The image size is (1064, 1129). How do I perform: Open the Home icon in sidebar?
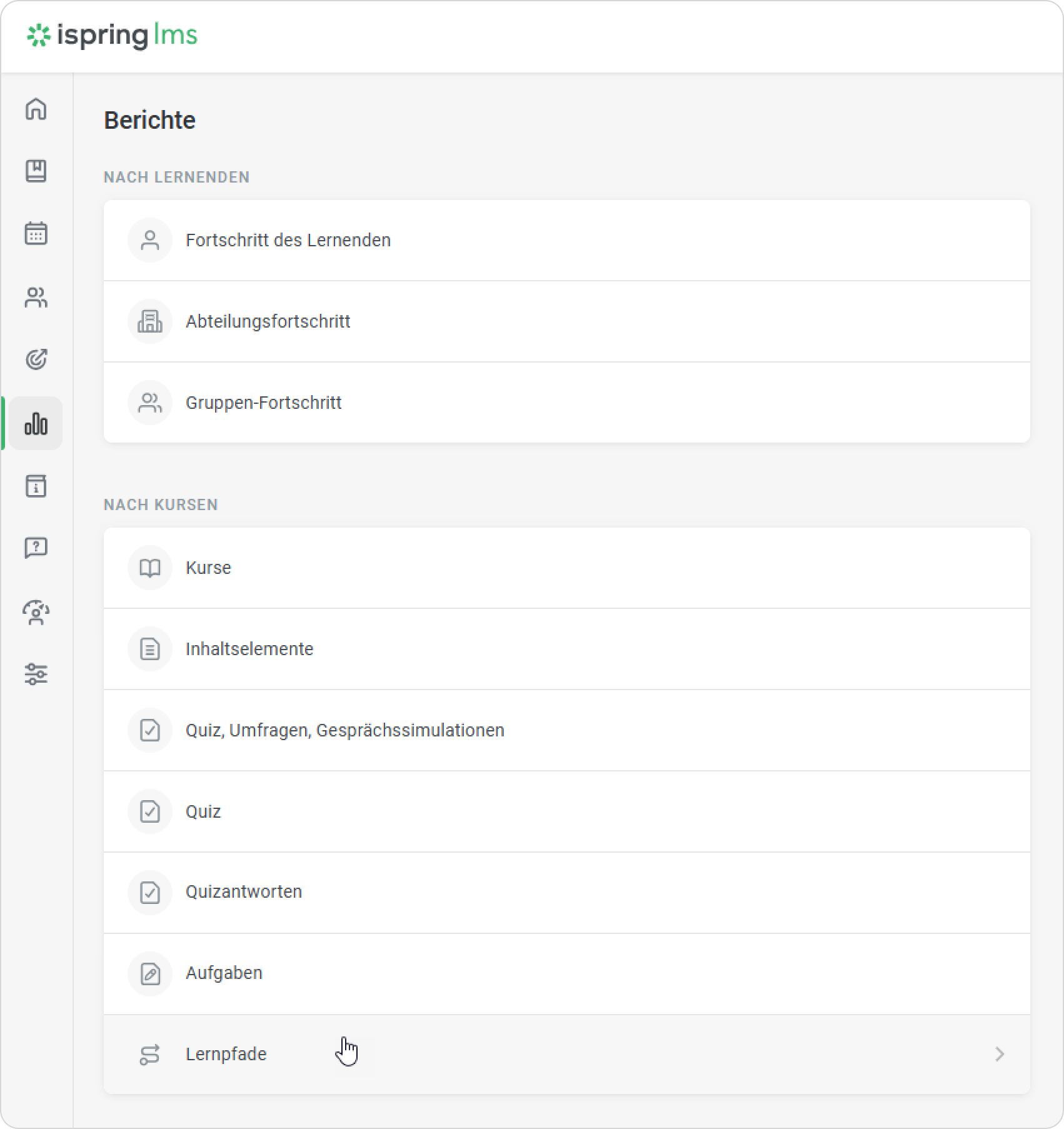[x=36, y=109]
